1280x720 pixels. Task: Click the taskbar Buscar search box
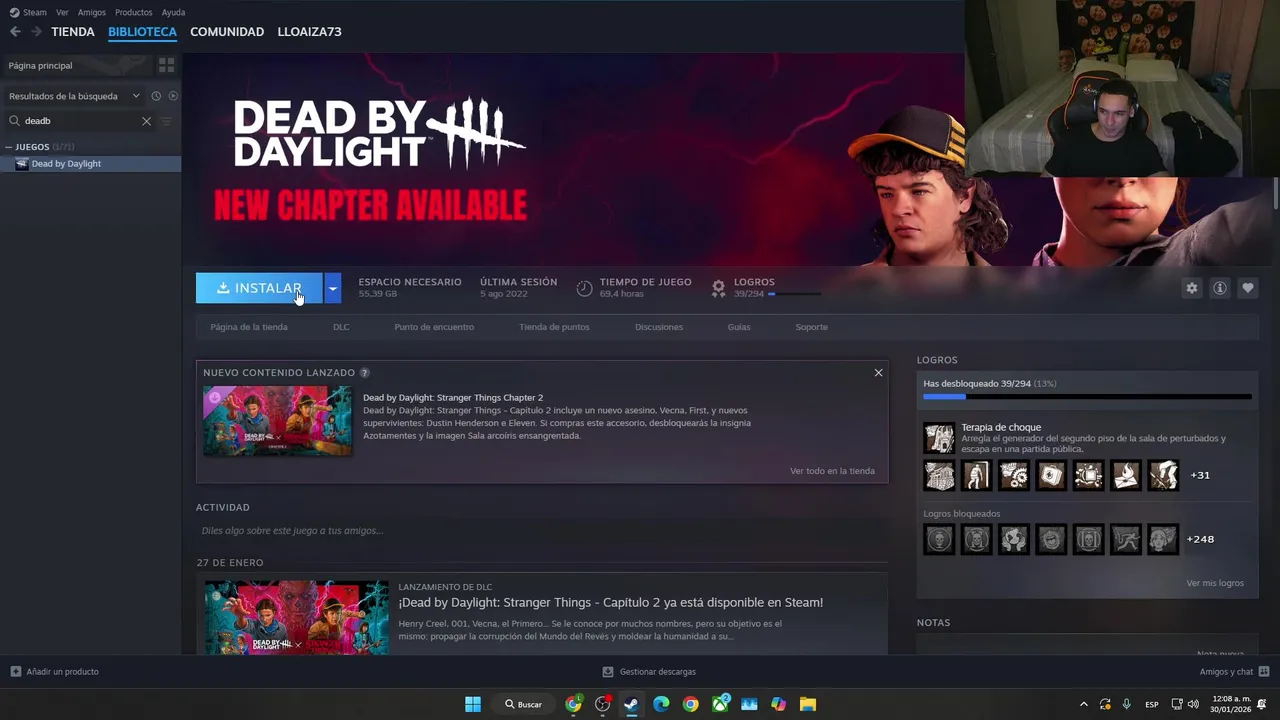pyautogui.click(x=524, y=704)
